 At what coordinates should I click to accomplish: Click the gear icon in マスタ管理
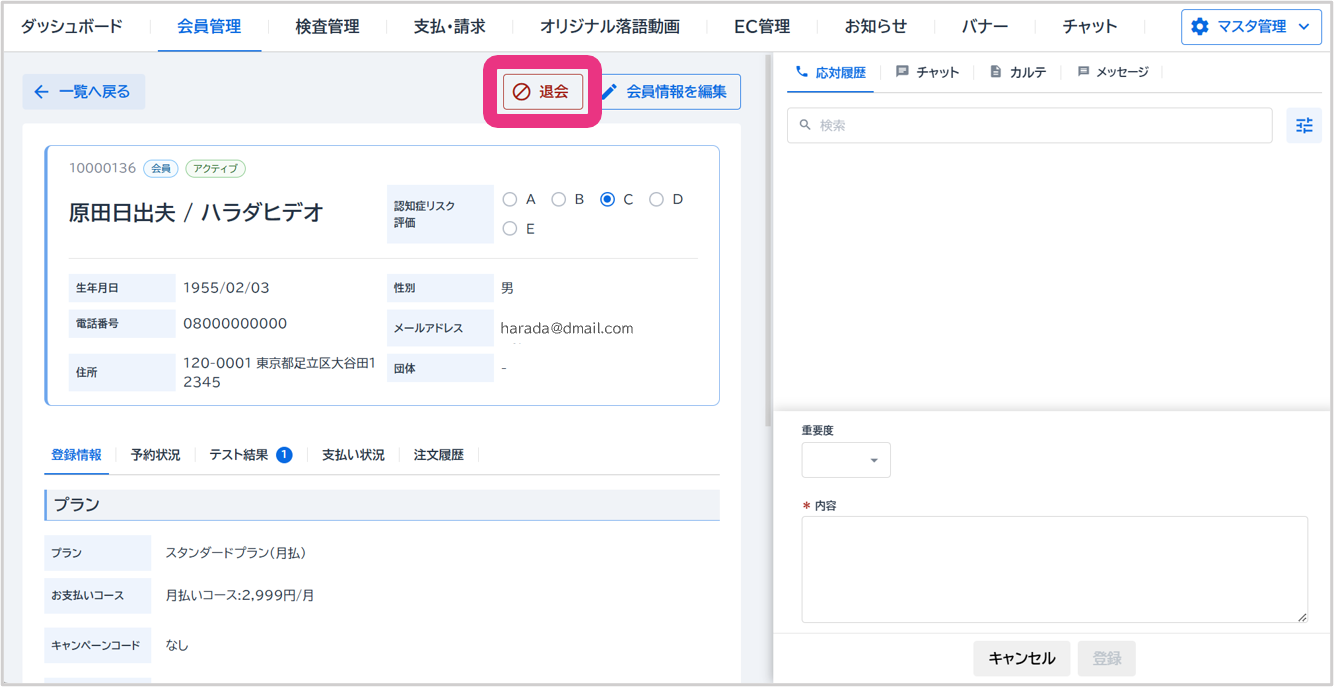1200,27
